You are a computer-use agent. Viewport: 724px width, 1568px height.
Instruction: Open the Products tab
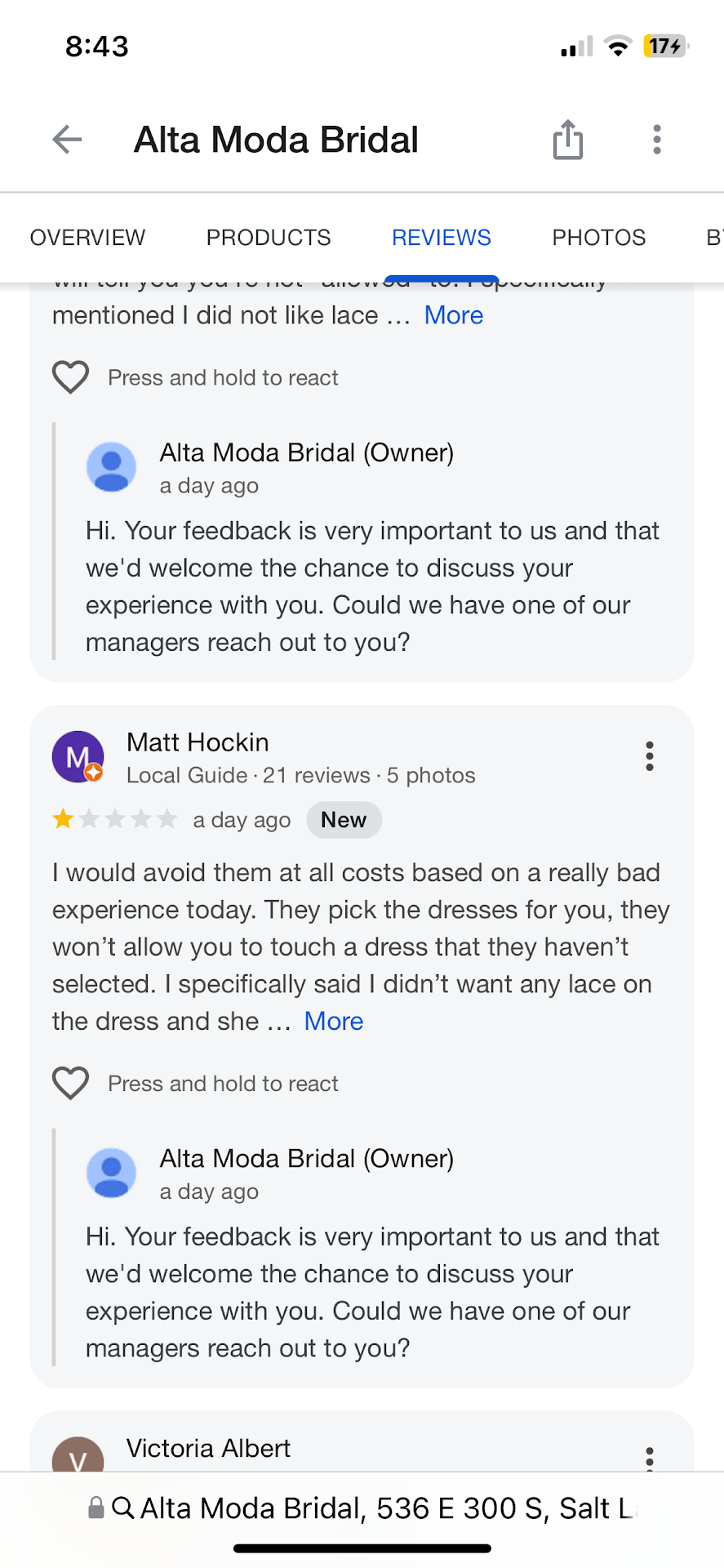269,238
